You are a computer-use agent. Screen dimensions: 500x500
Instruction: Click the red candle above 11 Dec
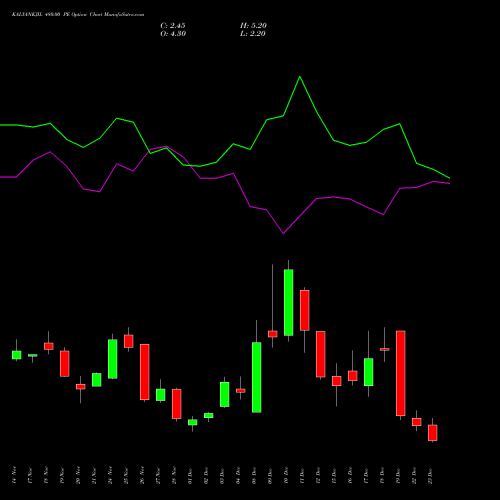pyautogui.click(x=305, y=310)
